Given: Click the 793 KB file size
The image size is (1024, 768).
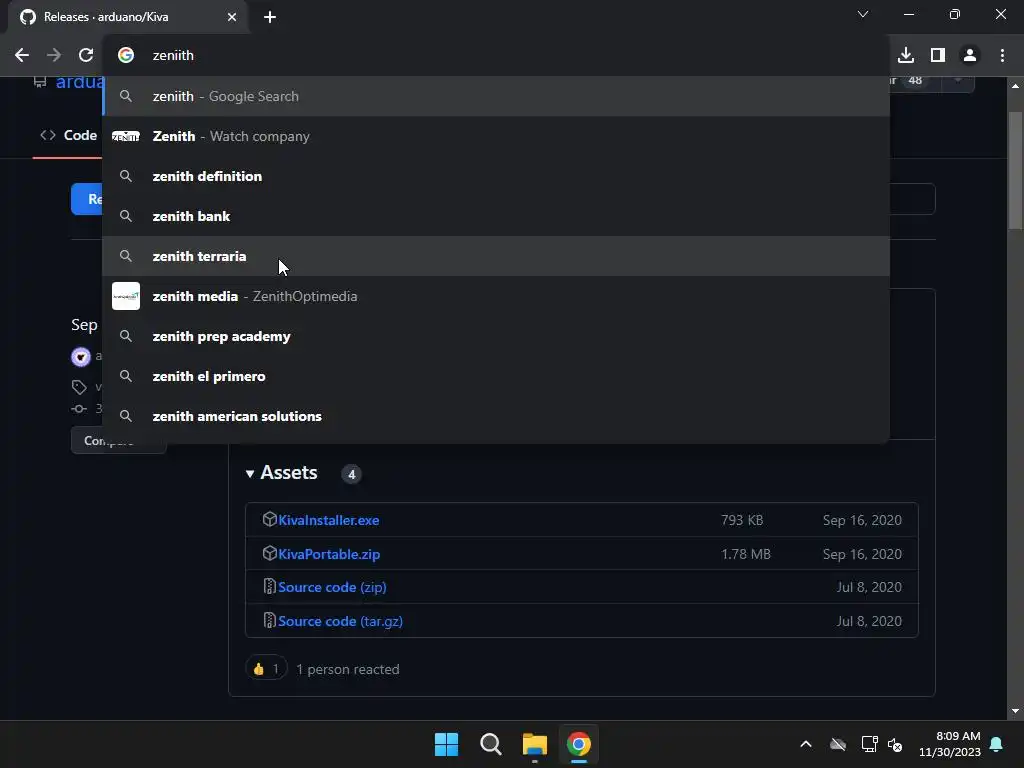Looking at the screenshot, I should coord(742,520).
